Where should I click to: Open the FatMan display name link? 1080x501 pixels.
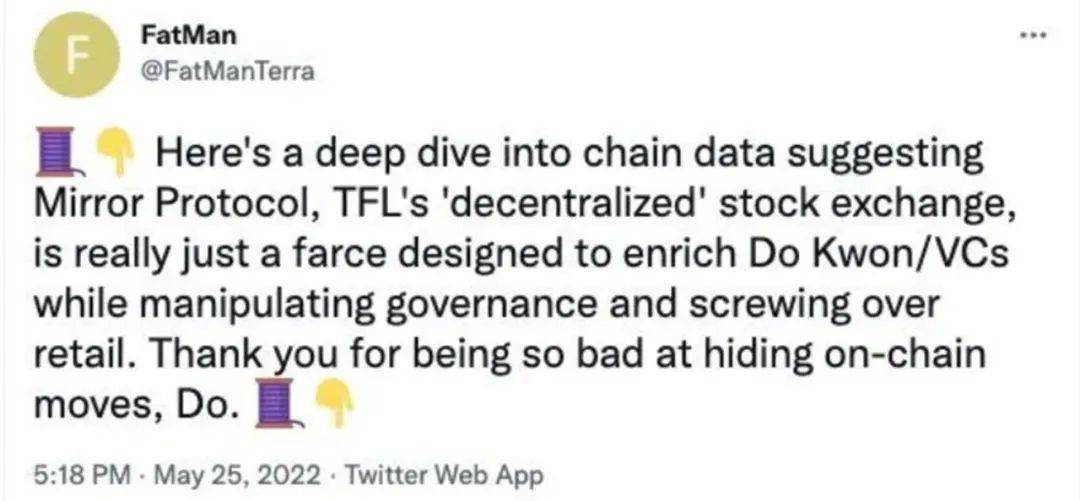[x=187, y=37]
